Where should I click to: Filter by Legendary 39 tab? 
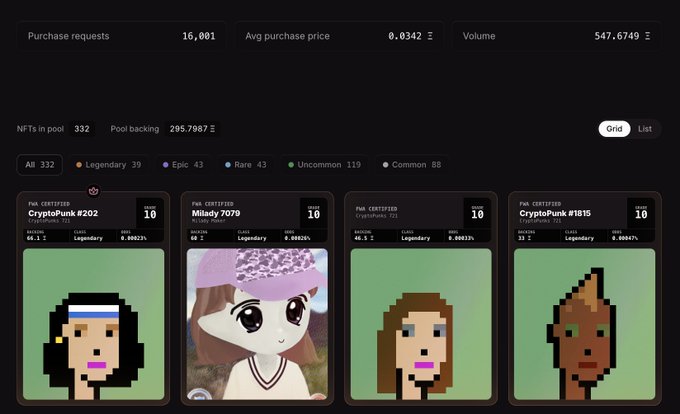(108, 165)
